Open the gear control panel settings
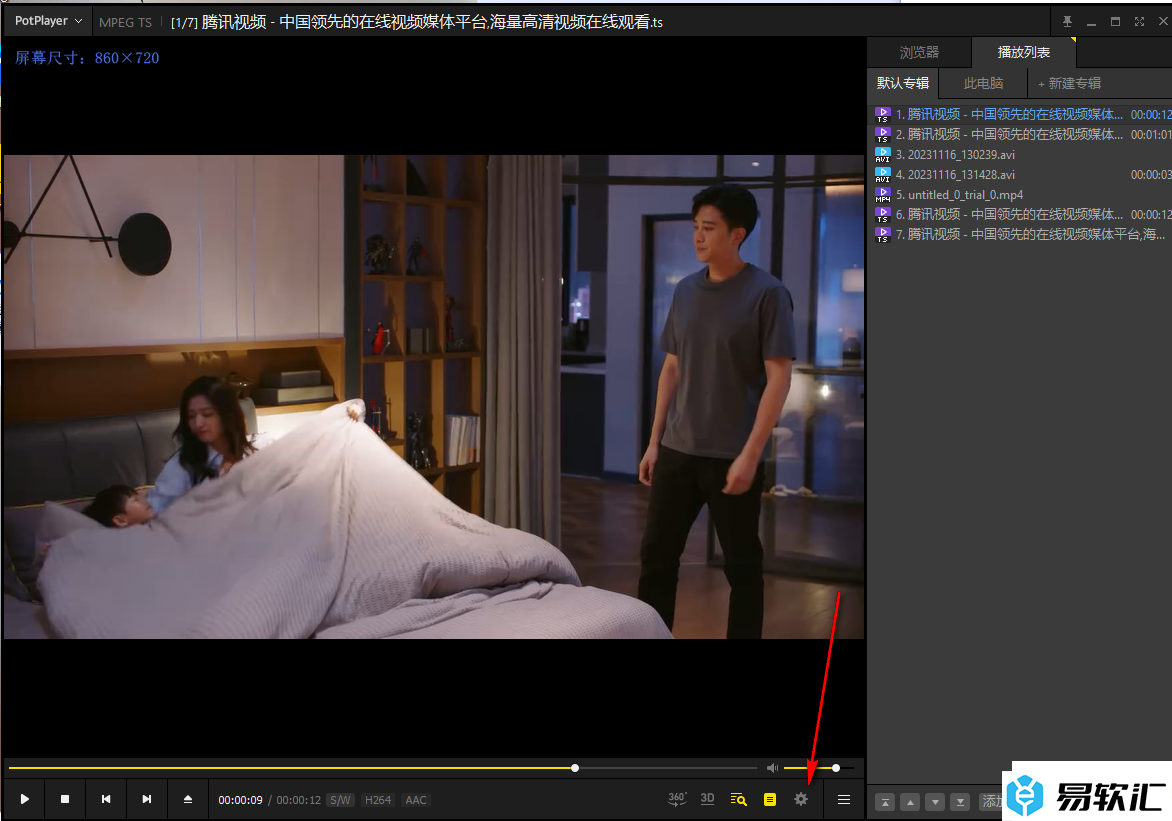Viewport: 1172px width, 821px height. pos(801,799)
